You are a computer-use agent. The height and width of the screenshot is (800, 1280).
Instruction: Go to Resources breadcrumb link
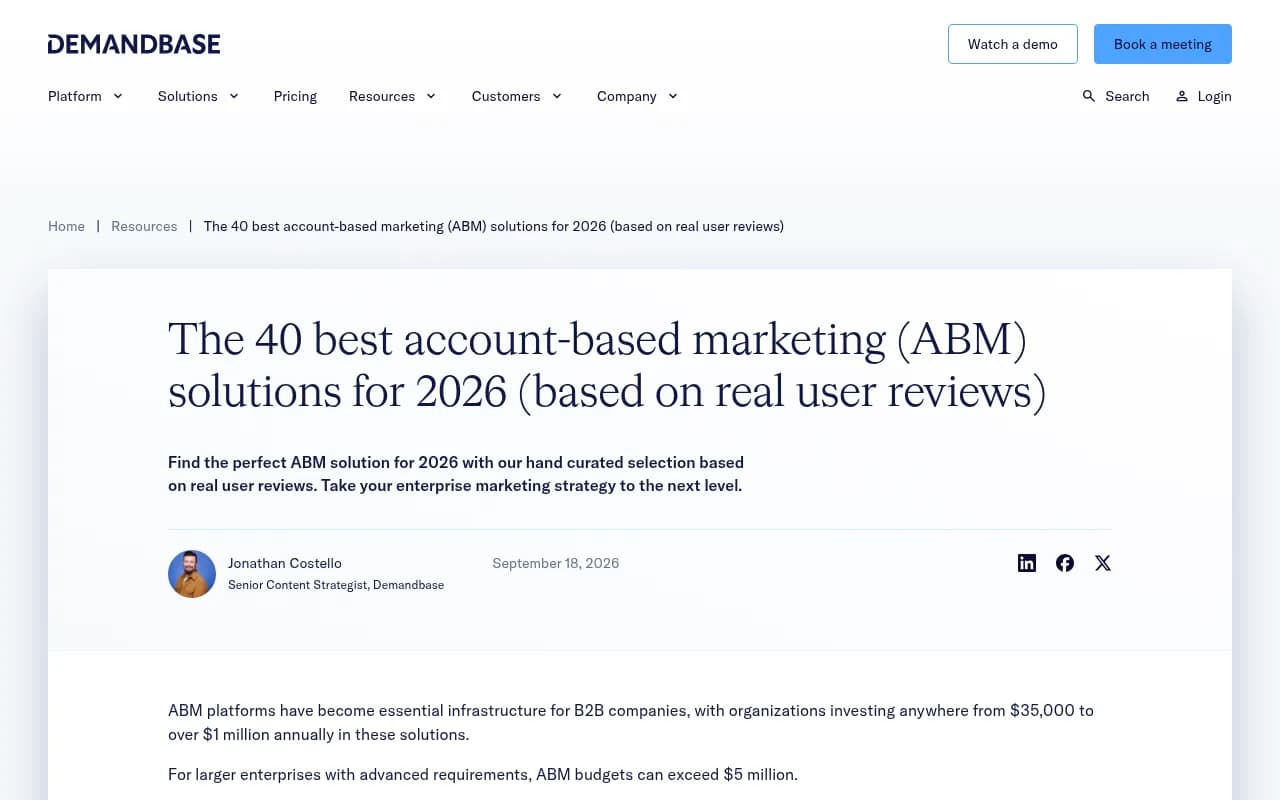144,226
